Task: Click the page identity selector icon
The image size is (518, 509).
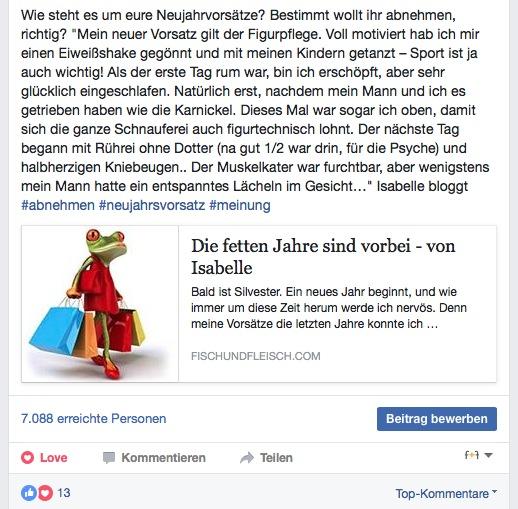Action: click(472, 455)
